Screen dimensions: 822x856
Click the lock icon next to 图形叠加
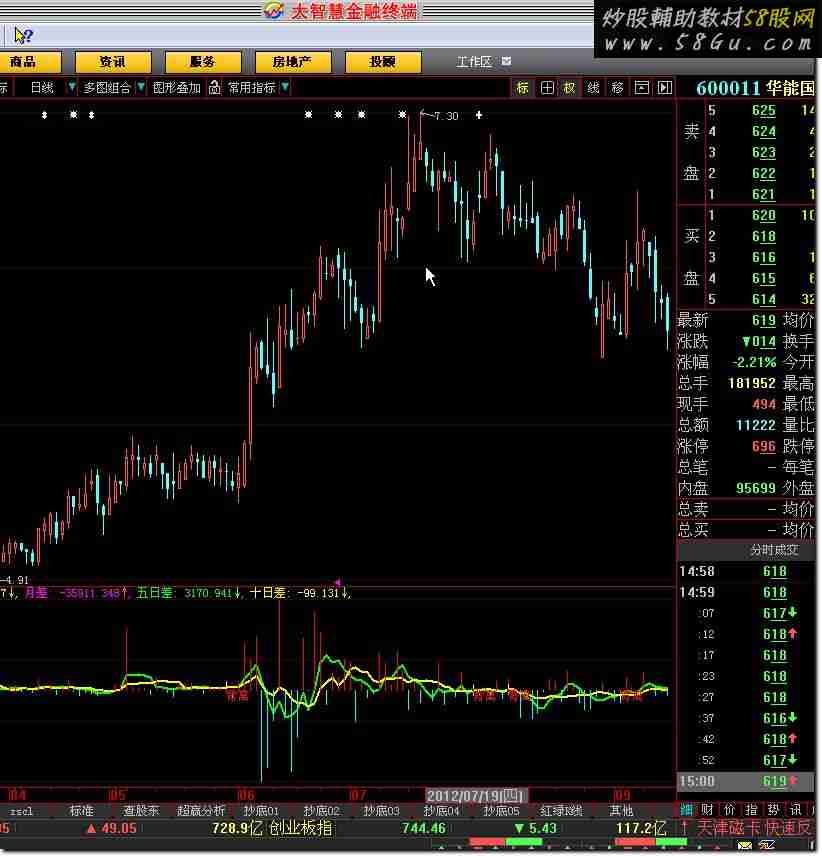pyautogui.click(x=214, y=88)
